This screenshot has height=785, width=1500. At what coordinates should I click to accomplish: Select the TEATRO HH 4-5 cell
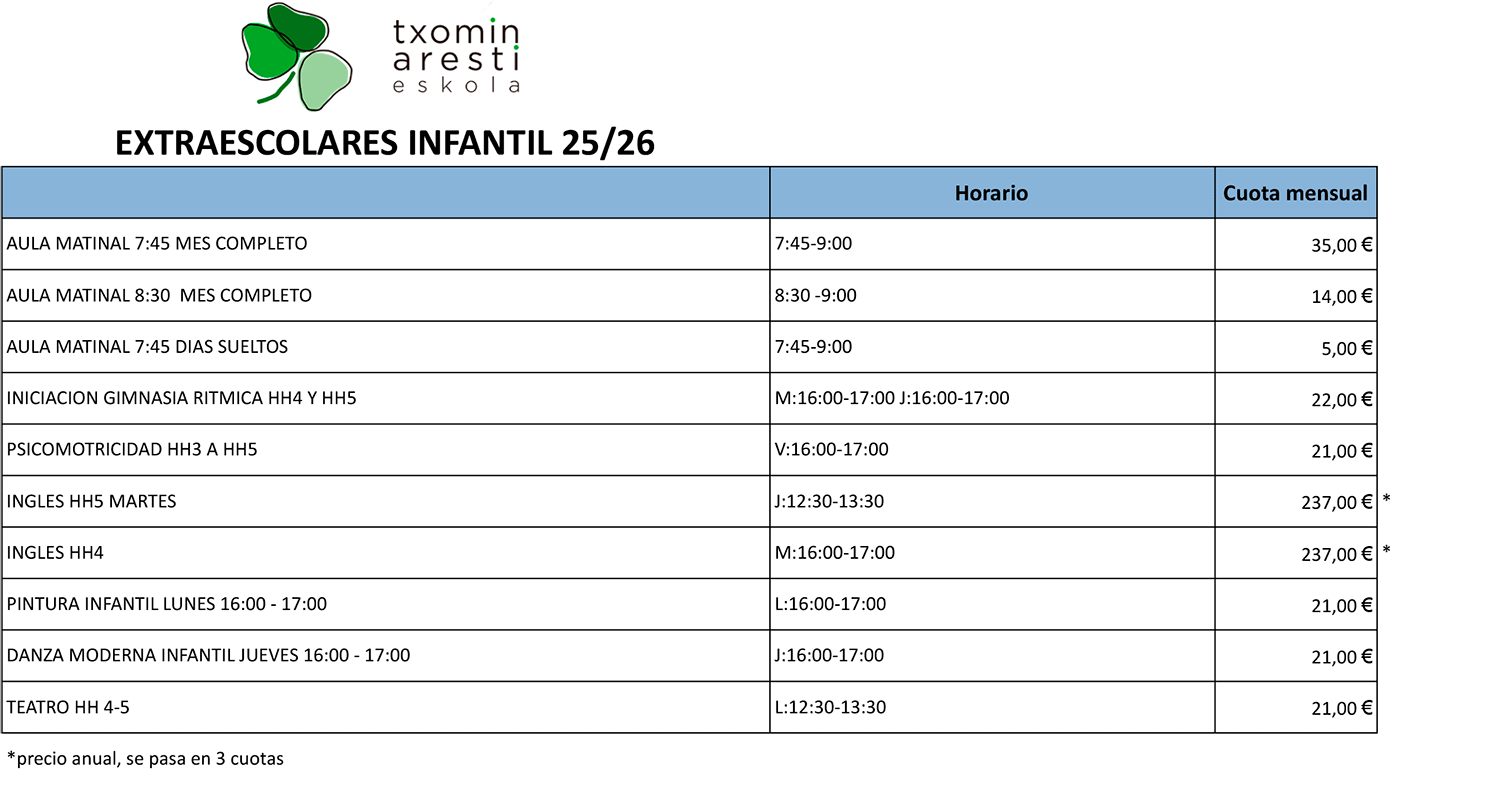pos(68,708)
